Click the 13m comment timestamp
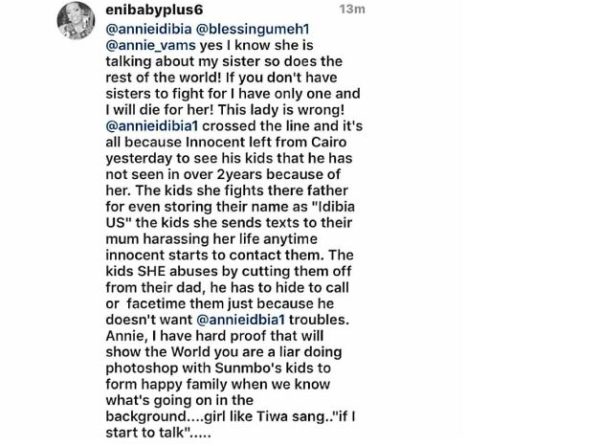The width and height of the screenshot is (600, 446). (352, 9)
